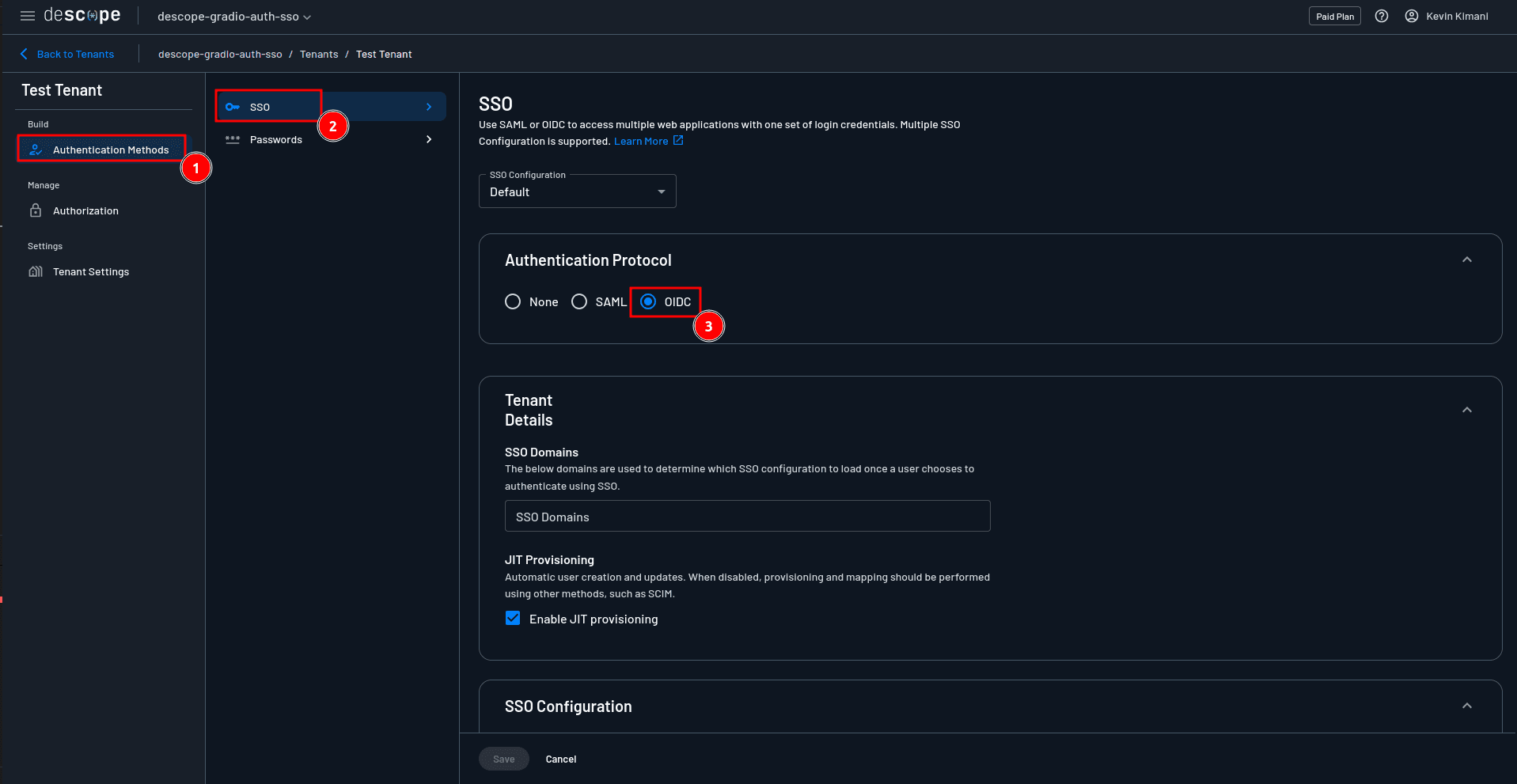
Task: Open the SSO Configuration Default dropdown
Action: (x=577, y=191)
